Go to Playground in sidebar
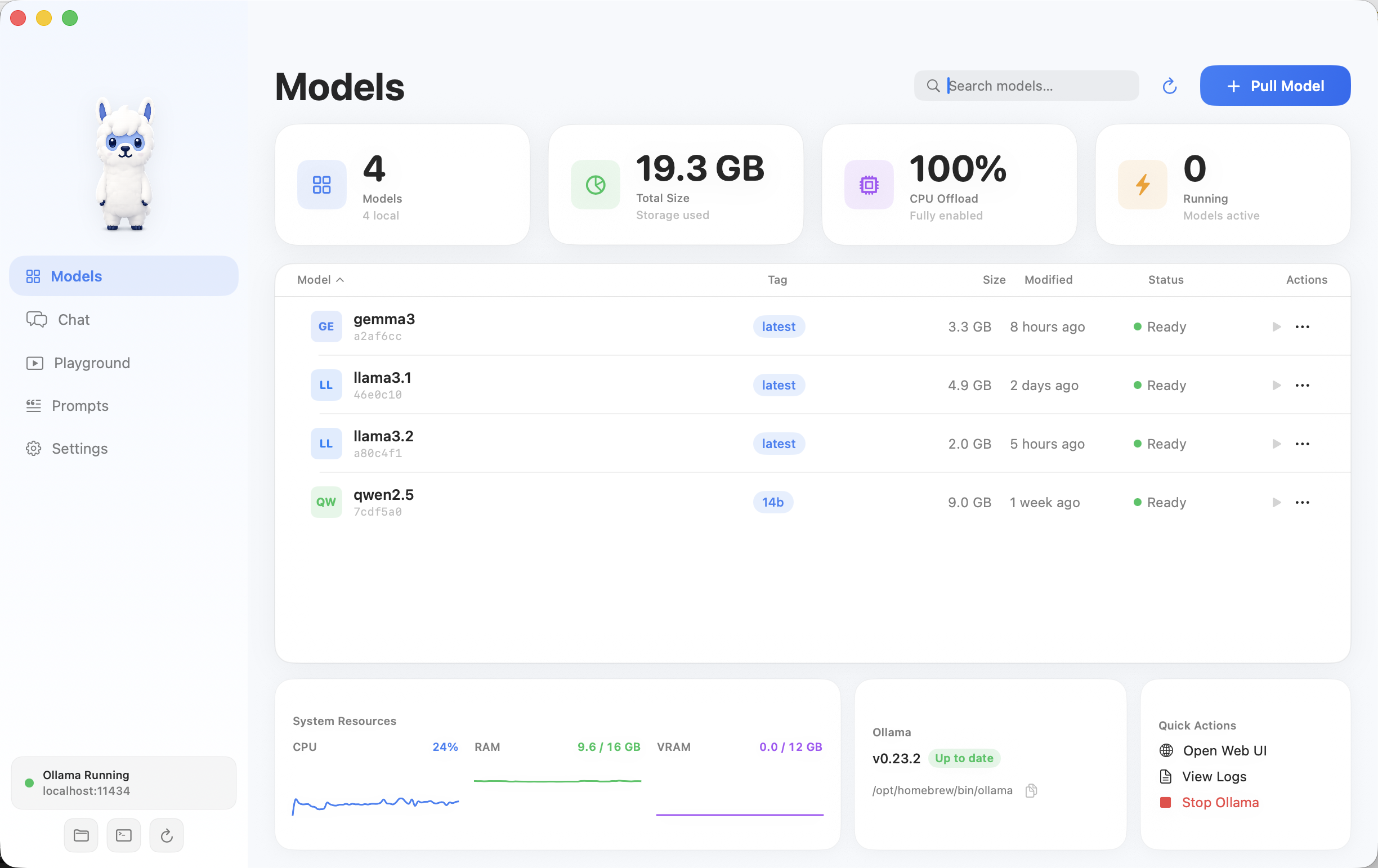This screenshot has height=868, width=1378. click(124, 363)
